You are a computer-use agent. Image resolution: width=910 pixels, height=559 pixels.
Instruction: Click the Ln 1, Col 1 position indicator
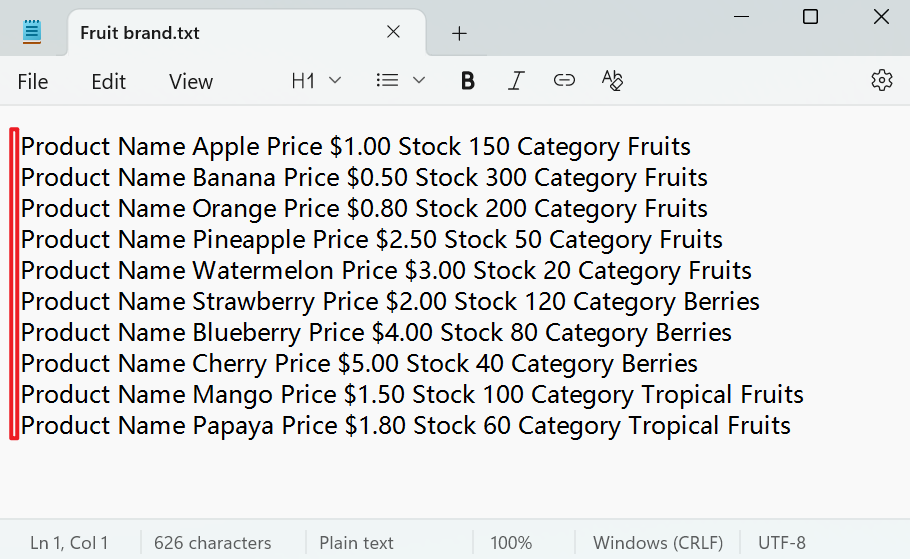(x=69, y=543)
